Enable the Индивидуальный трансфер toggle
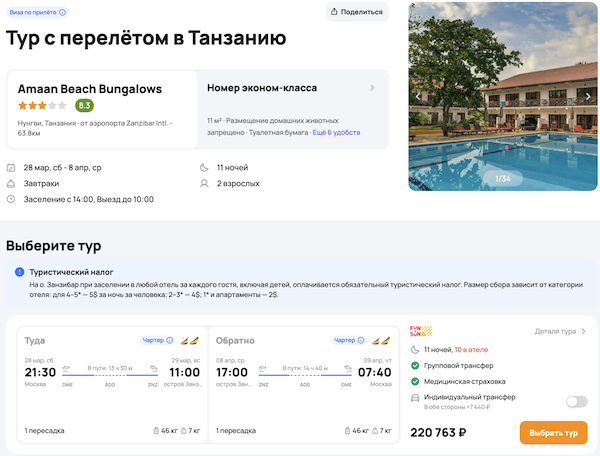This screenshot has width=600, height=456. [x=576, y=401]
